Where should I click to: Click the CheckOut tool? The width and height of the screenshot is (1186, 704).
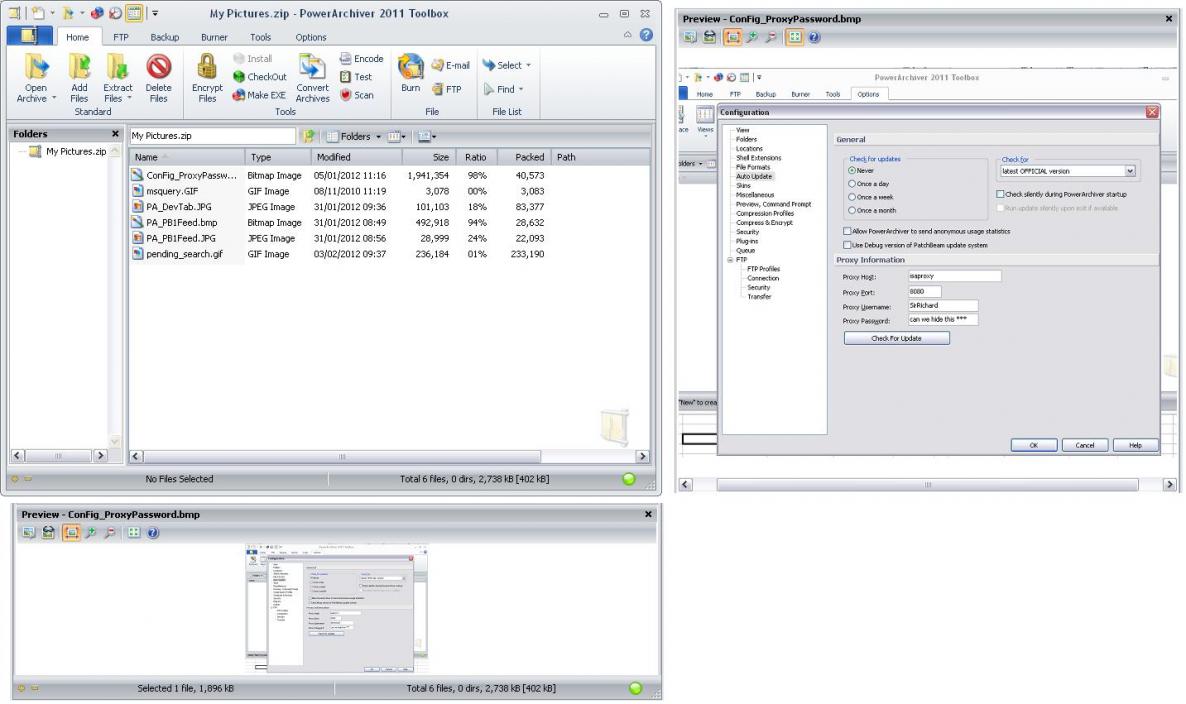point(259,76)
